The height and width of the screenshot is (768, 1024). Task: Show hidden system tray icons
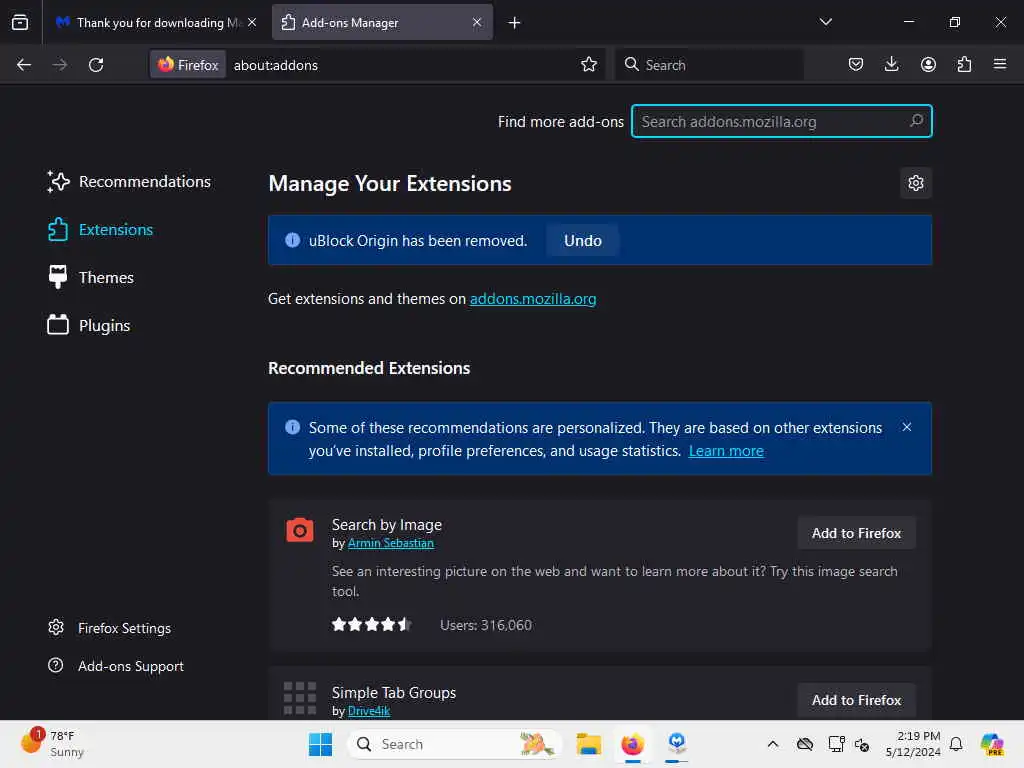coord(773,744)
